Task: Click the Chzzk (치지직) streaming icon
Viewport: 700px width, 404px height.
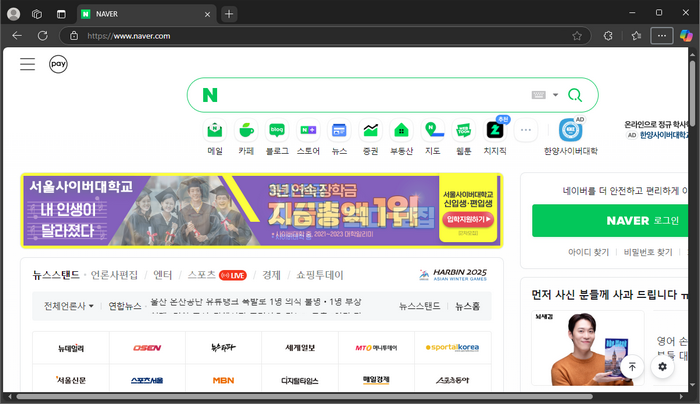Action: tap(495, 131)
